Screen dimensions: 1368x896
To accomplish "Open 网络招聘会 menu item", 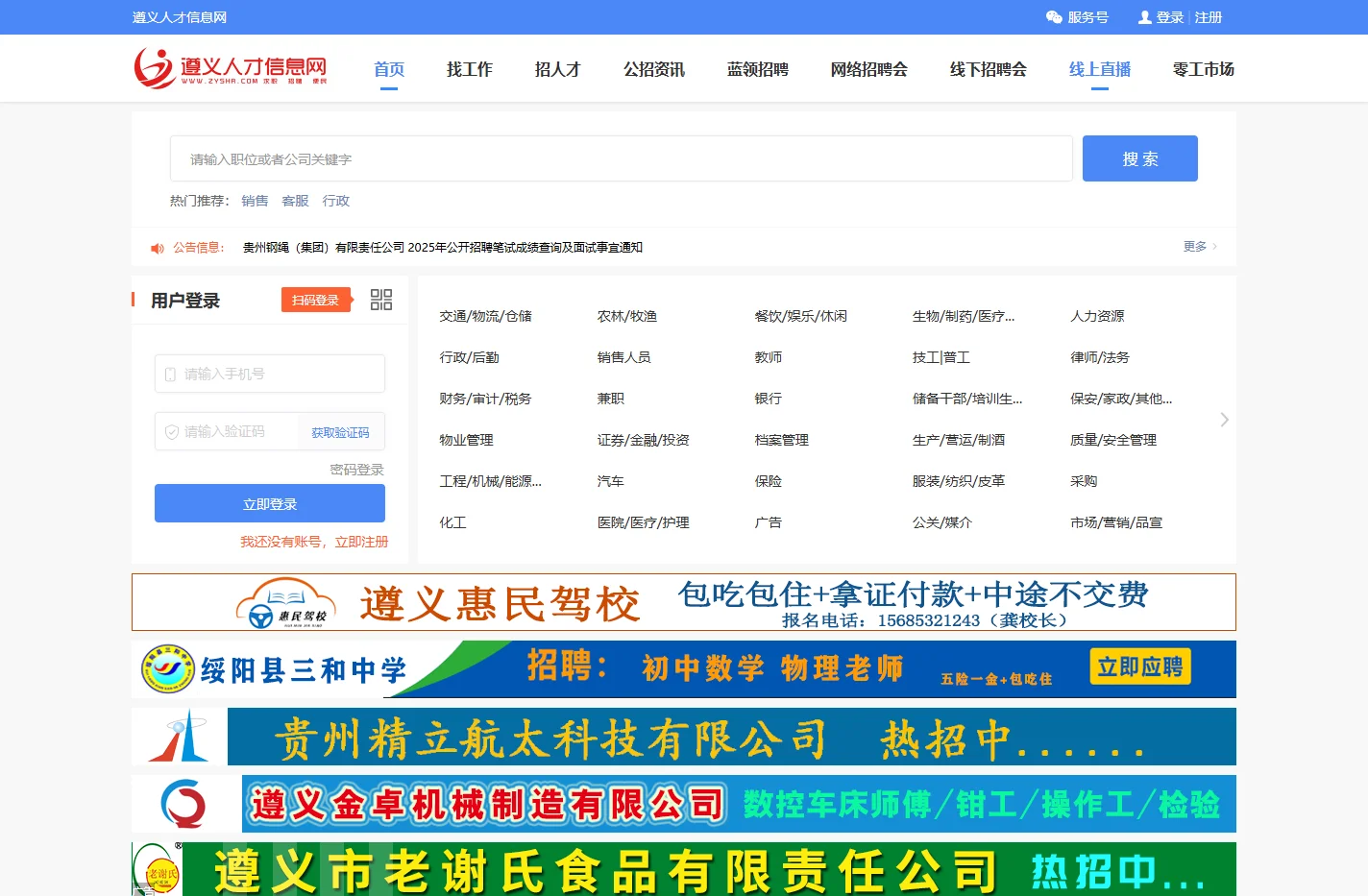I will click(x=869, y=69).
